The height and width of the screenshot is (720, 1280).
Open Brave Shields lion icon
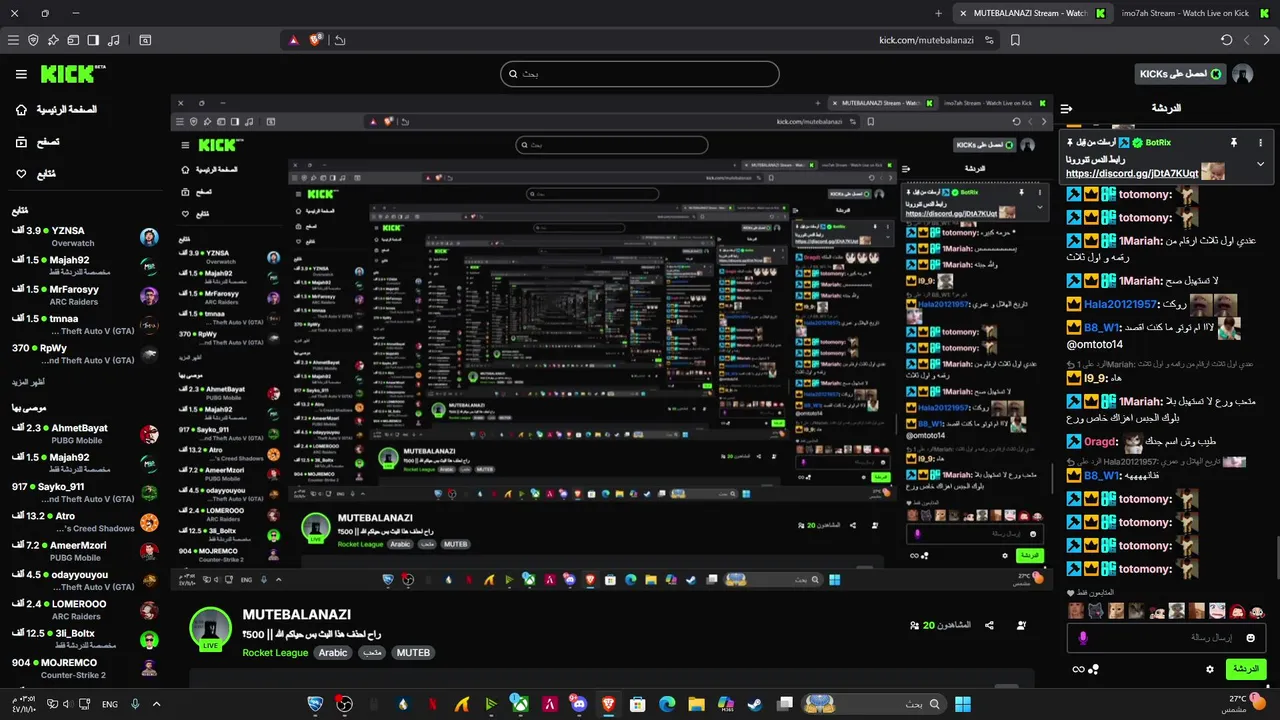(316, 40)
